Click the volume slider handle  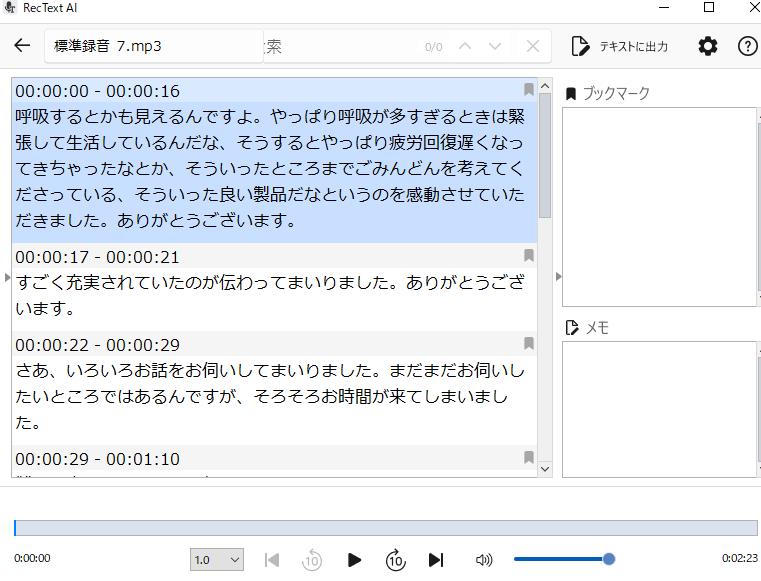[608, 559]
